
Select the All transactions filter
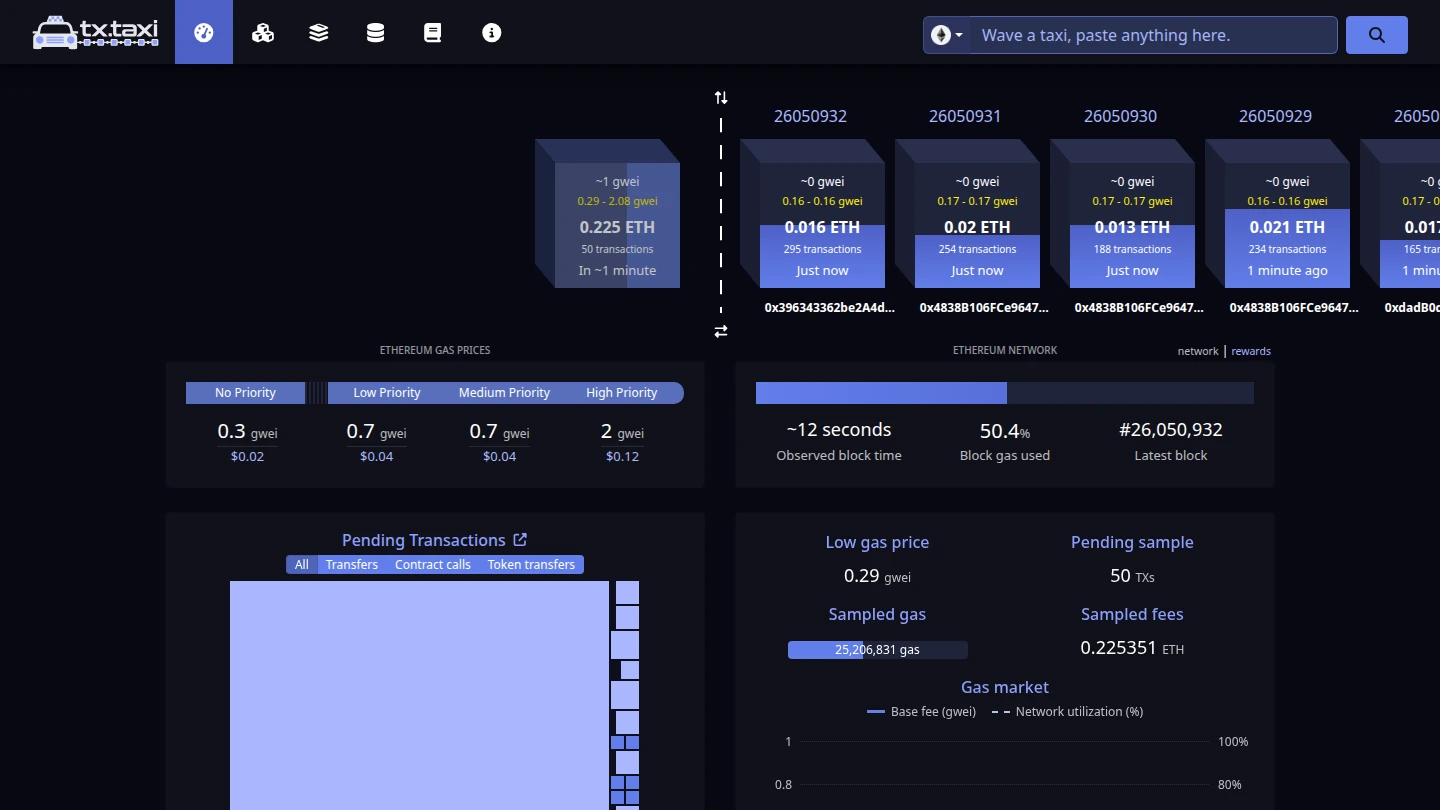click(x=301, y=565)
